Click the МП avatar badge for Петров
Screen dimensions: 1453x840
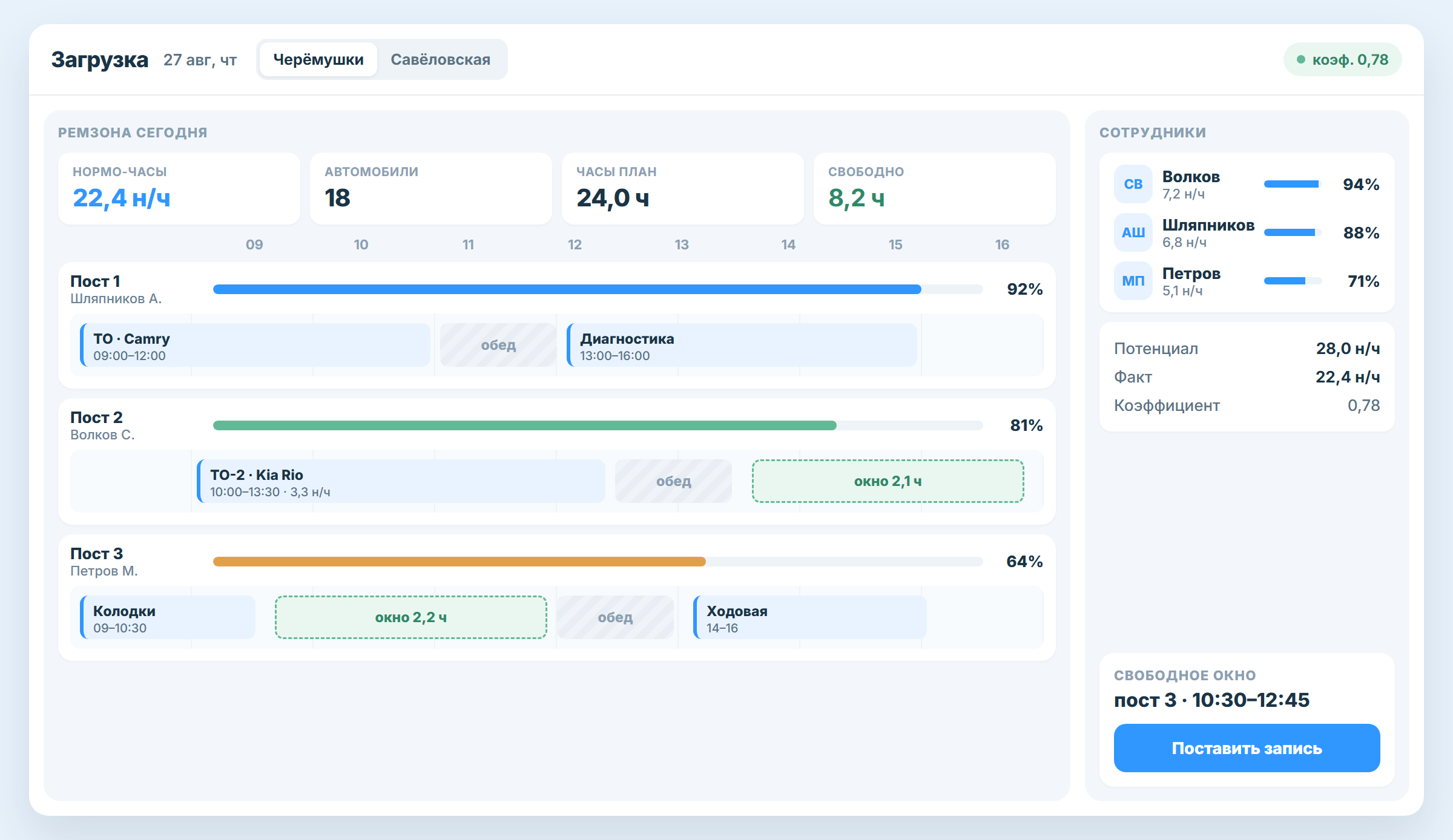tap(1133, 281)
